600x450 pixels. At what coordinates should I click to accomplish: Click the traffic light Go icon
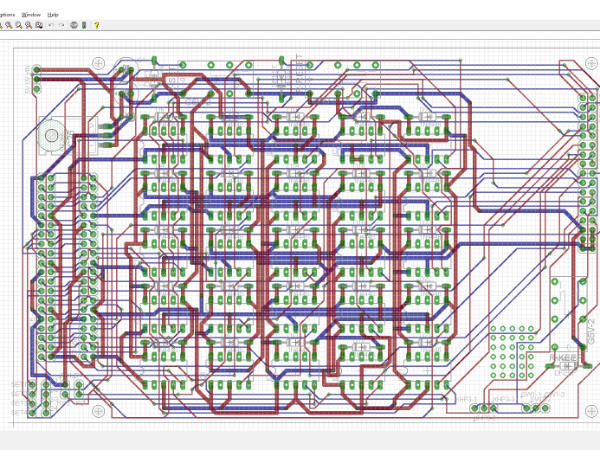coord(85,25)
